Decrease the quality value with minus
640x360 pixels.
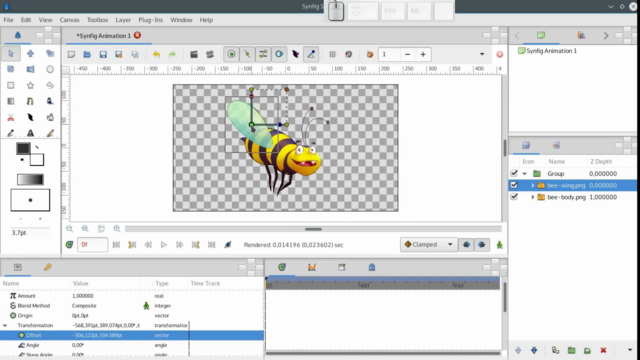[x=407, y=54]
